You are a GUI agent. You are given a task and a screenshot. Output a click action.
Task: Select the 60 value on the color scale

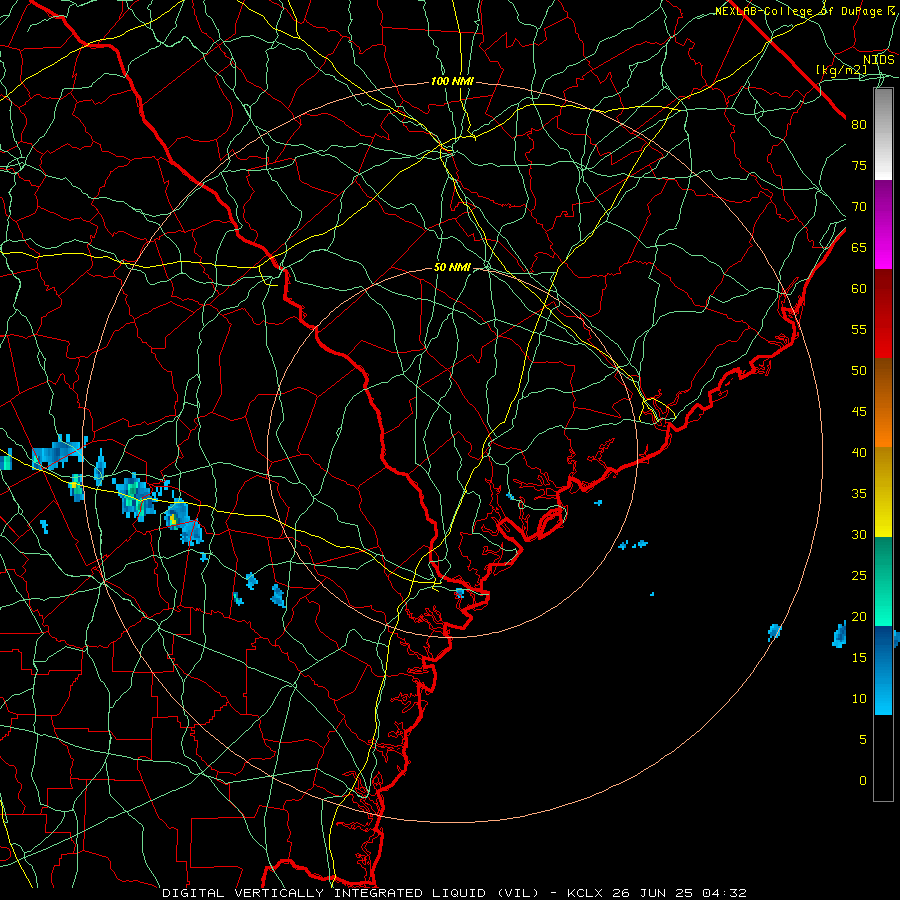pos(859,289)
